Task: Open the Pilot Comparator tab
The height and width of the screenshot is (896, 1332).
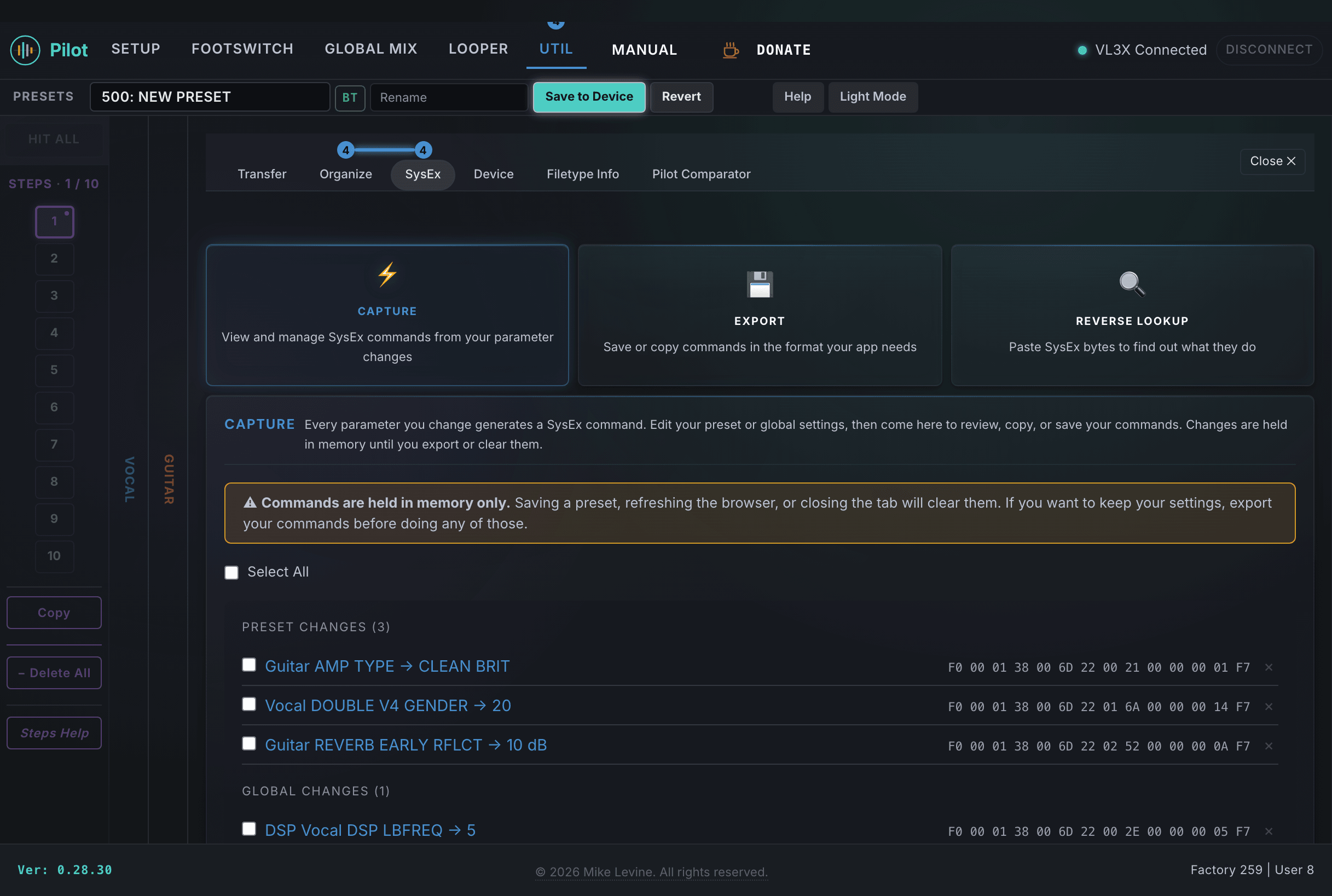Action: [x=701, y=174]
